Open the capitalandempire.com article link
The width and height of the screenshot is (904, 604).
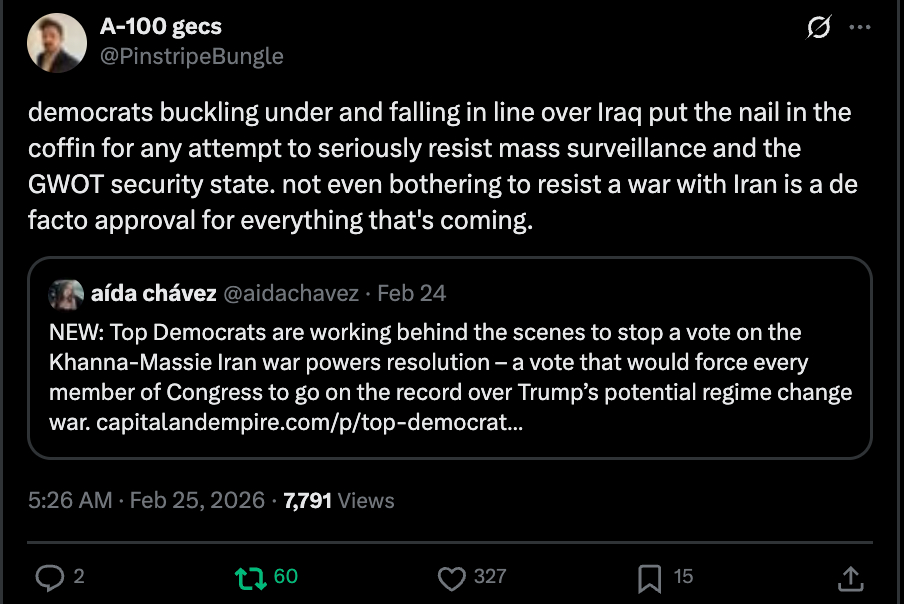click(308, 422)
